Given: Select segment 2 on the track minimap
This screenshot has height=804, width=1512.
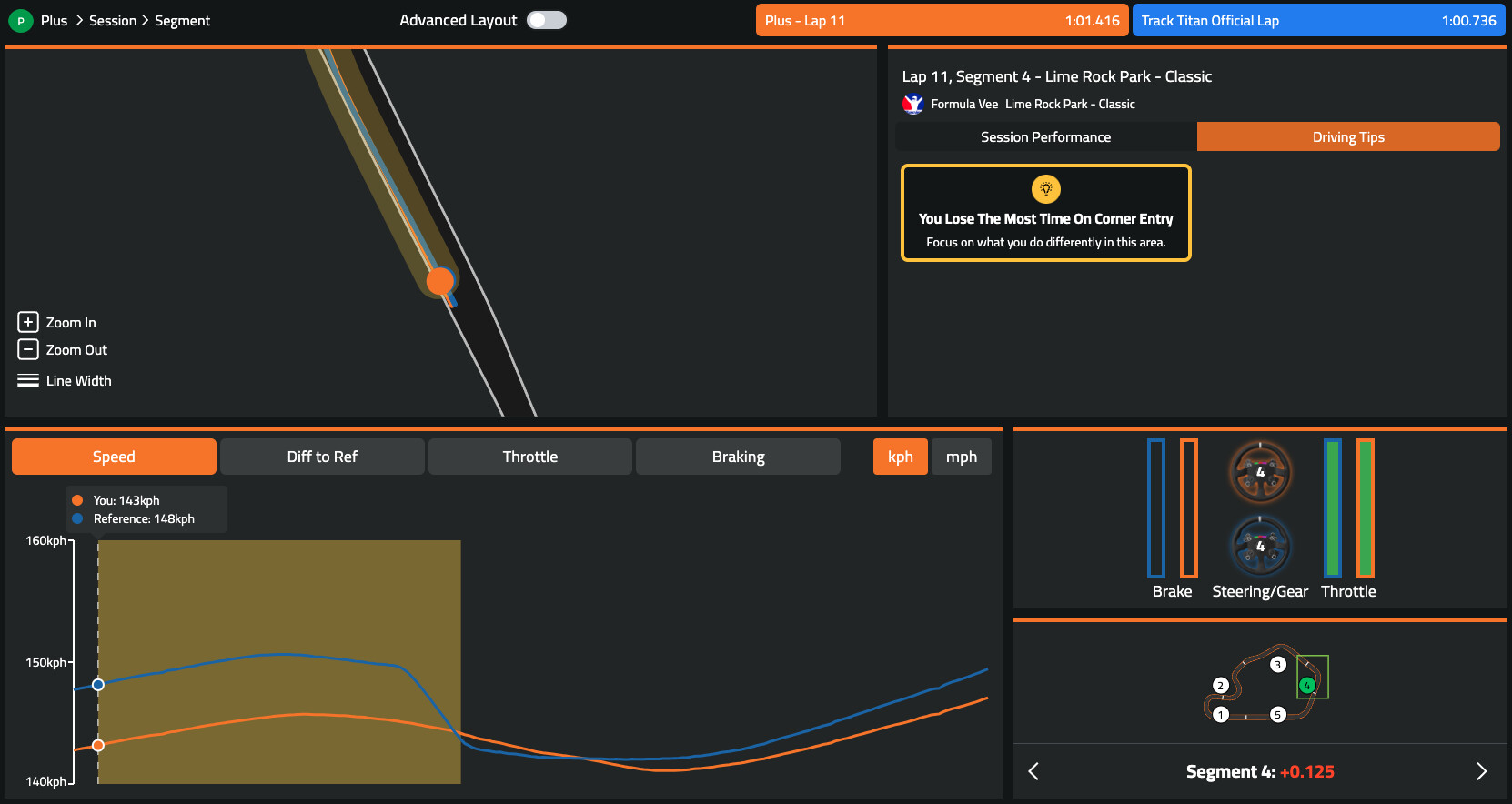Looking at the screenshot, I should tap(1221, 686).
